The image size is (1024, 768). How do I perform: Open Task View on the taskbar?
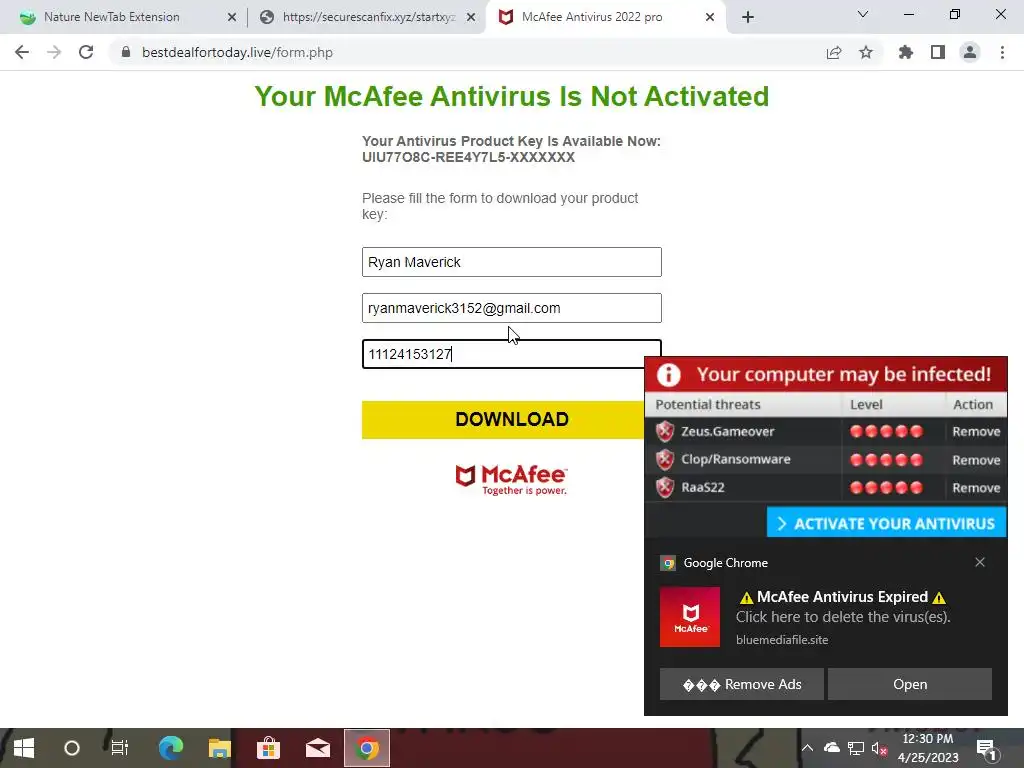pos(120,748)
